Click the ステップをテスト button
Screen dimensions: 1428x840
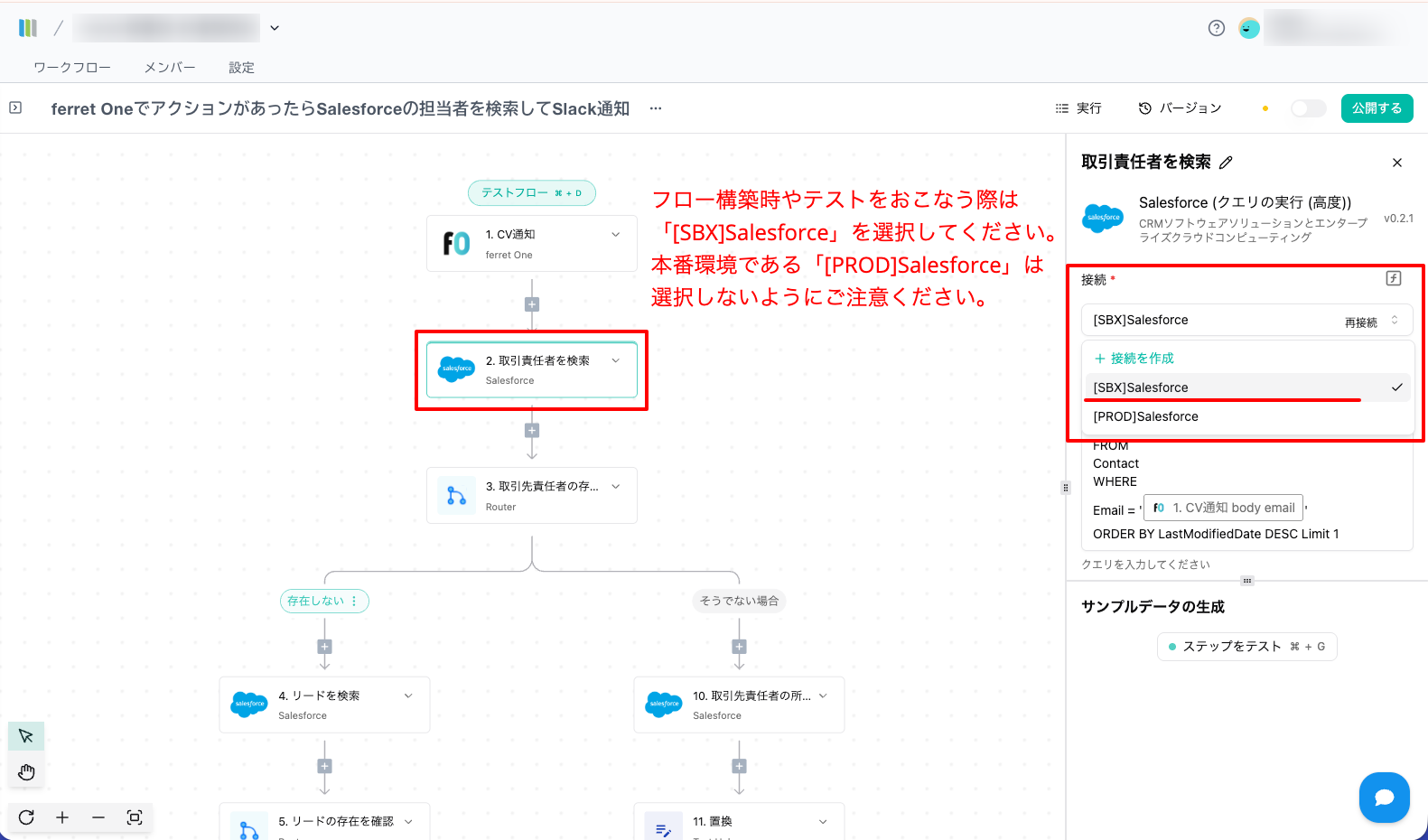[1246, 647]
